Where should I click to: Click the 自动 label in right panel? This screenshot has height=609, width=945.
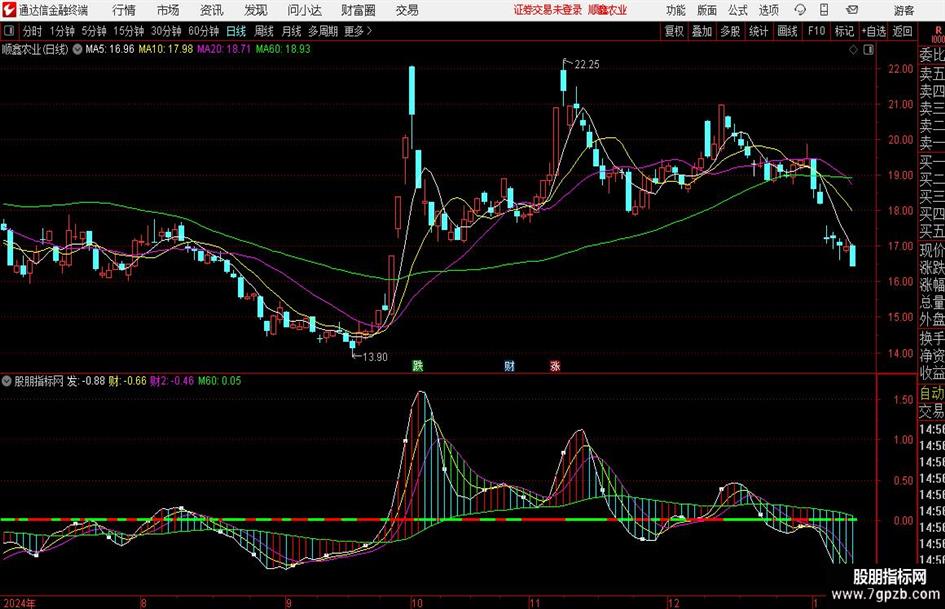click(932, 394)
